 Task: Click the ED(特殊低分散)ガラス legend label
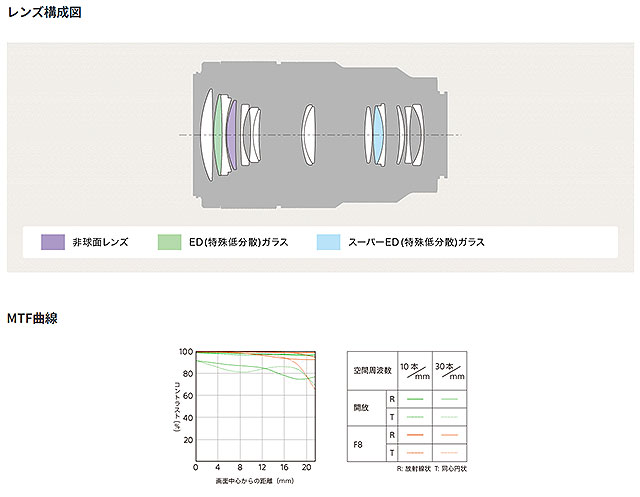tap(237, 242)
